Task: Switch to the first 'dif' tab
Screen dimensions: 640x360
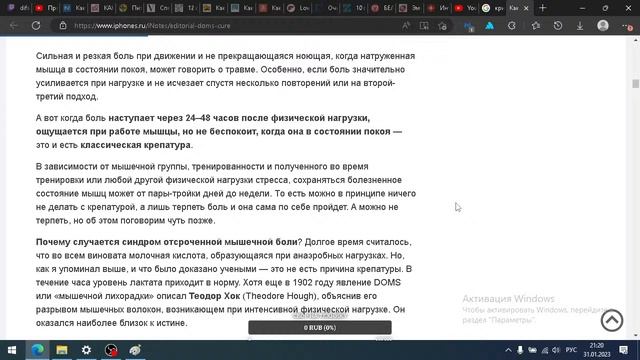Action: tap(18, 8)
